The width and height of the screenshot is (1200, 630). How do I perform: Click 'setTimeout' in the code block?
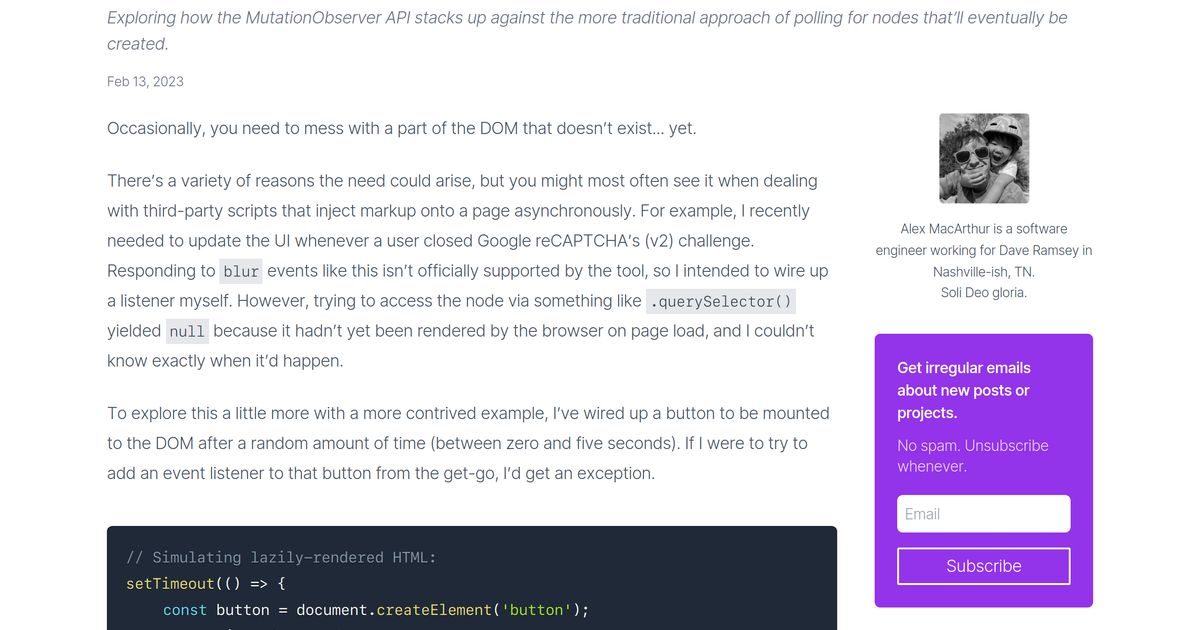170,583
